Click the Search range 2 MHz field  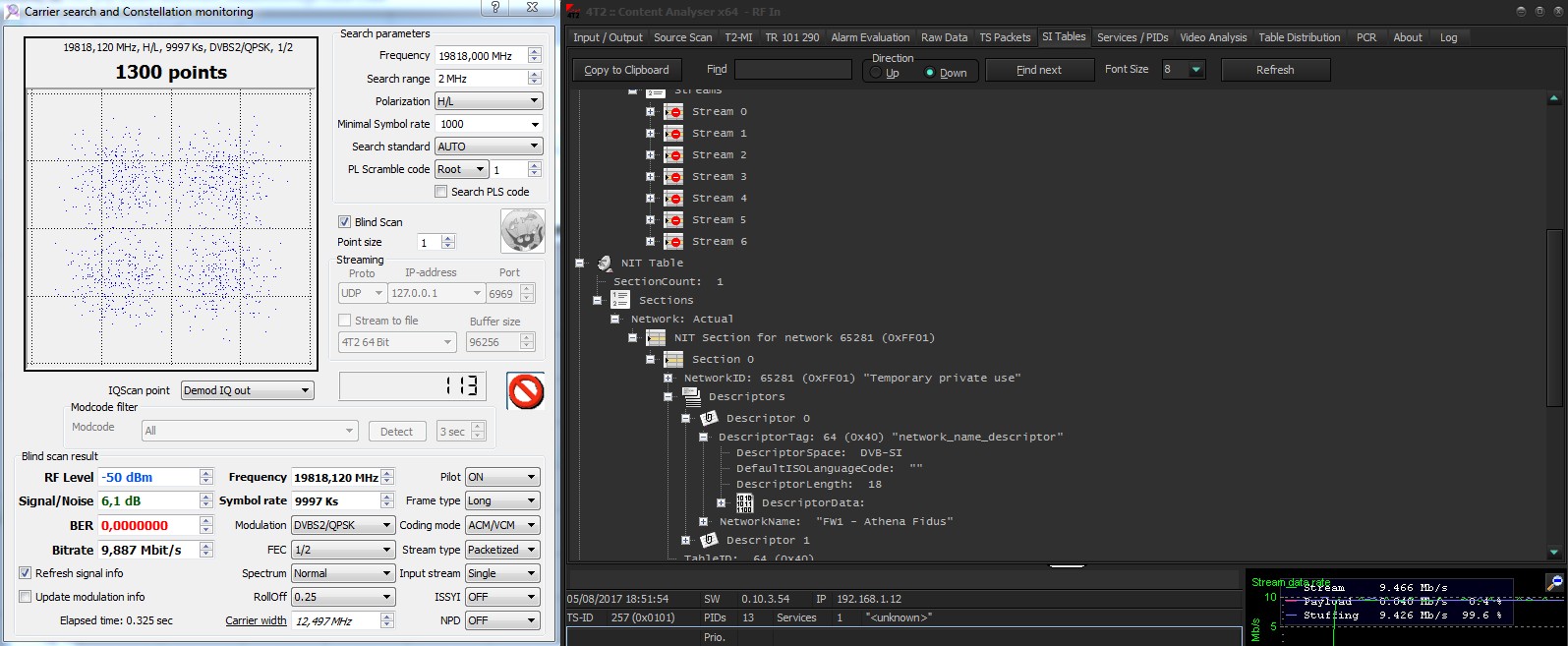tap(482, 79)
